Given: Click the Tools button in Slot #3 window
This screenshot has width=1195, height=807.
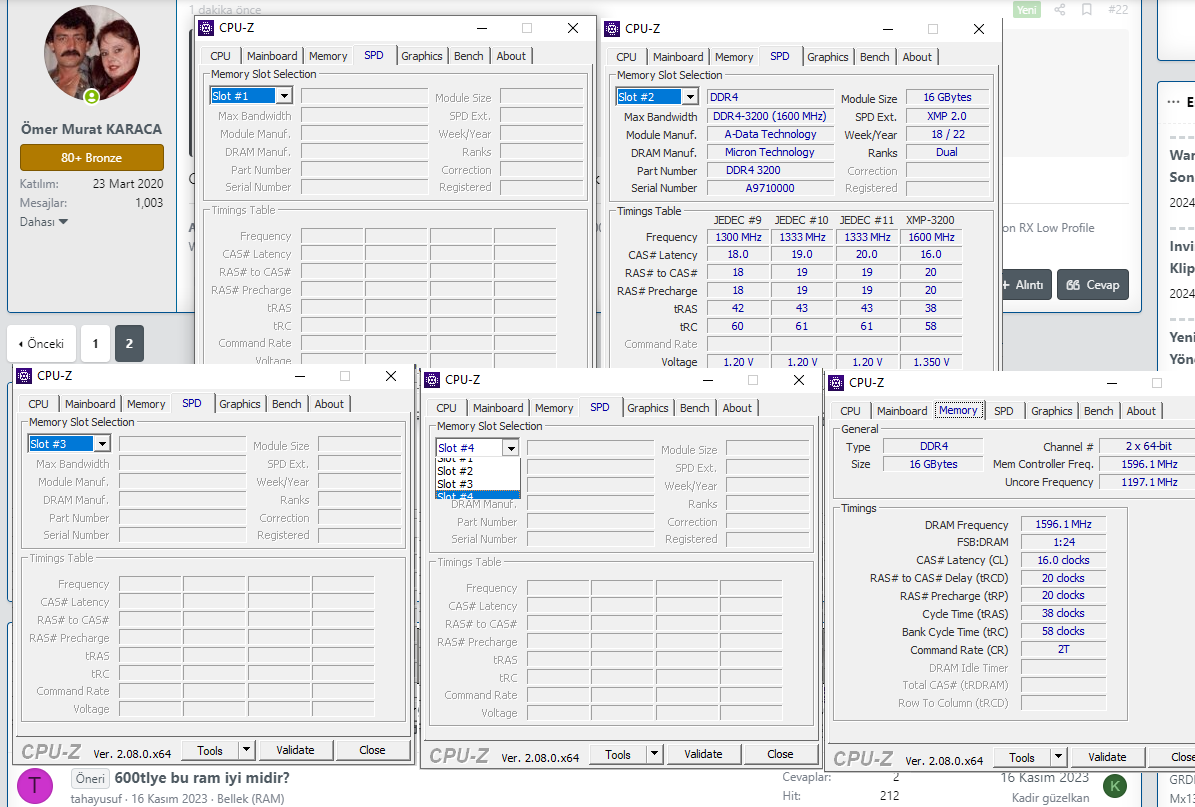Looking at the screenshot, I should [x=210, y=750].
